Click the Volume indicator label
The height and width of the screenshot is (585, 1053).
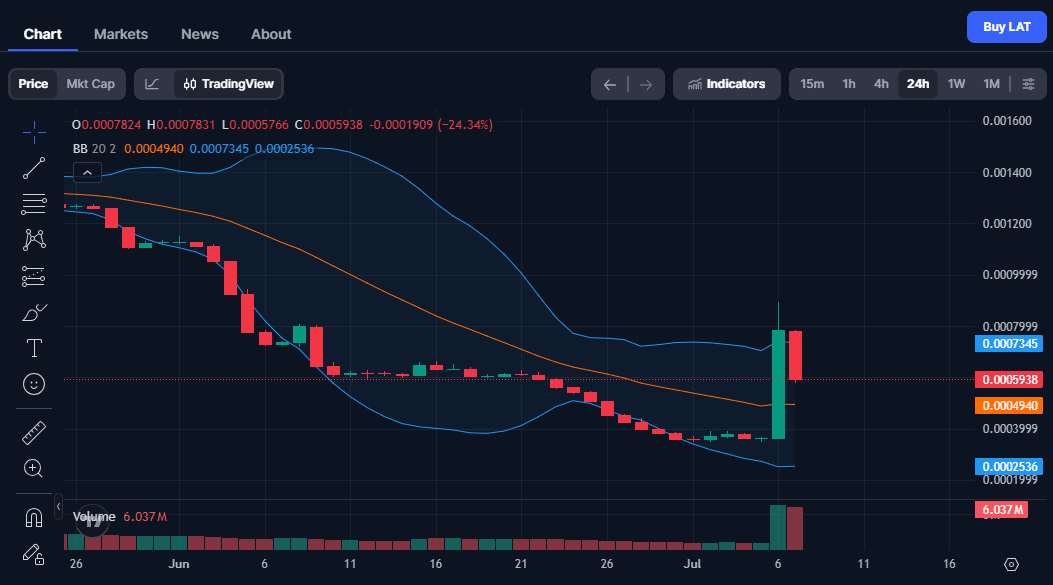pyautogui.click(x=94, y=516)
